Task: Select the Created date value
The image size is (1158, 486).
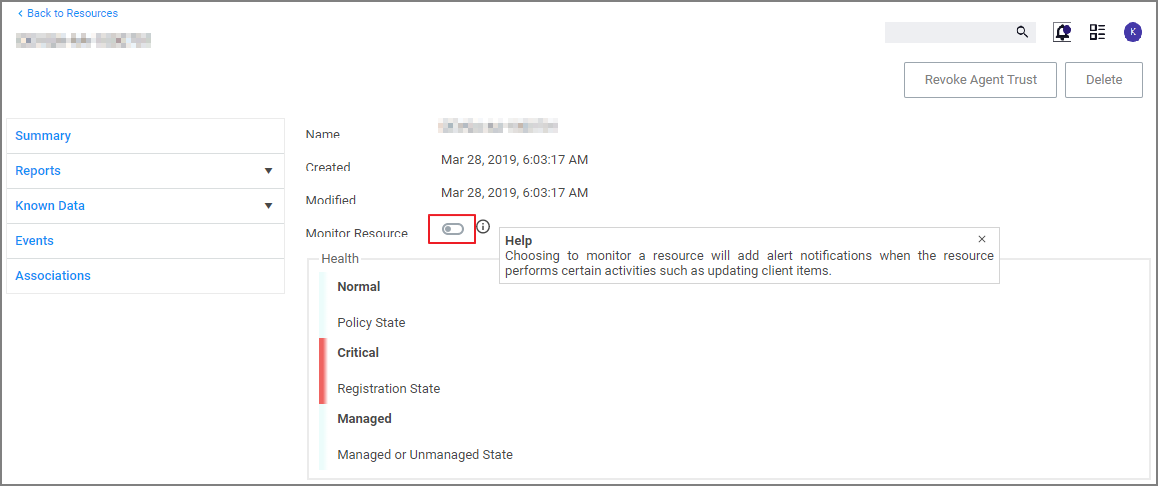Action: click(515, 160)
